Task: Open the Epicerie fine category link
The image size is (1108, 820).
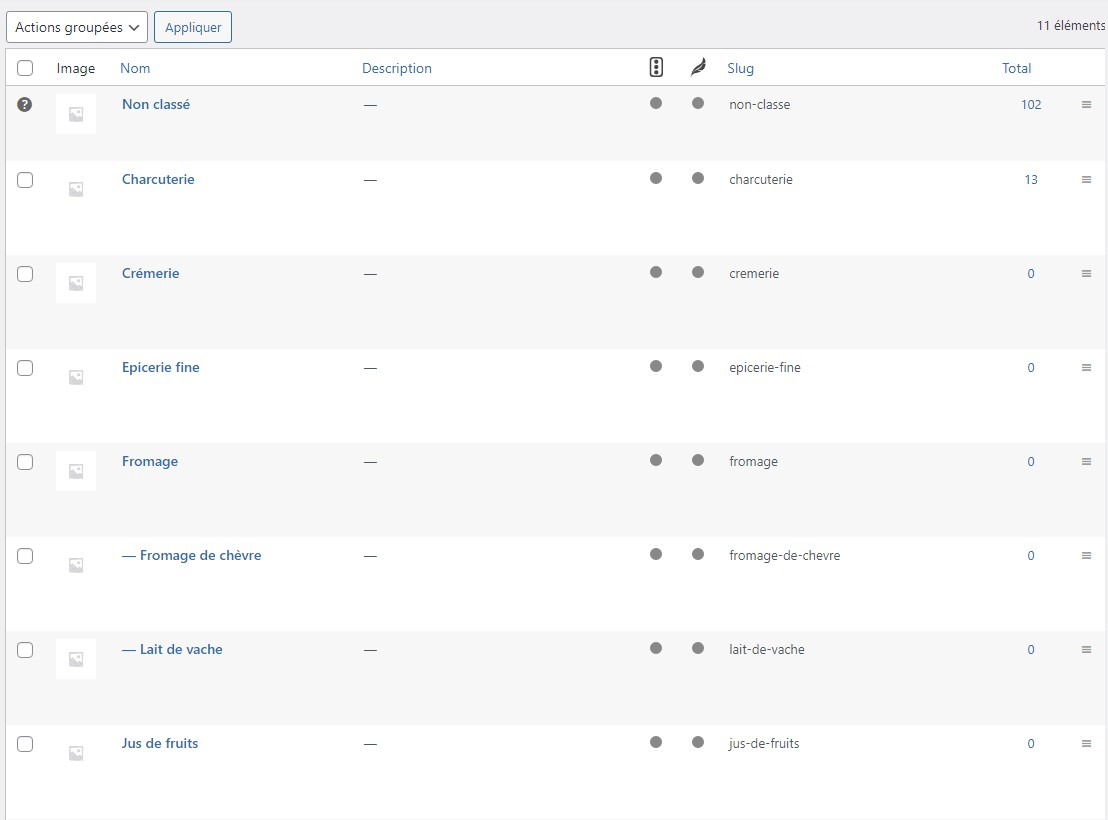Action: tap(161, 368)
